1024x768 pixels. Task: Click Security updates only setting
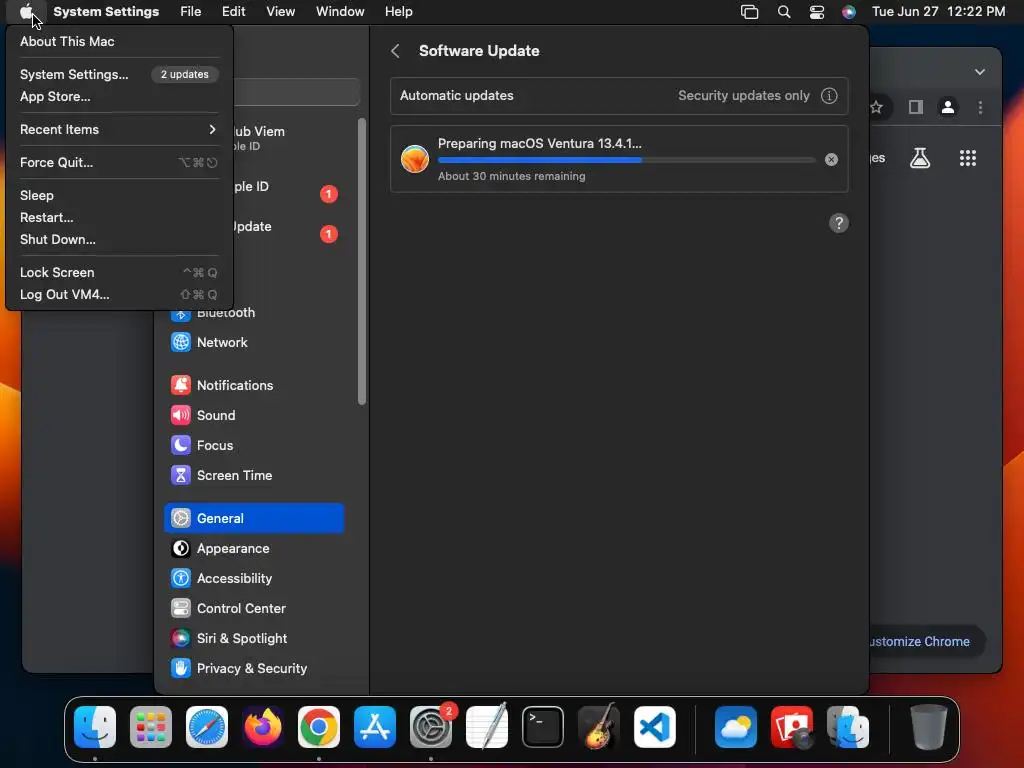[743, 95]
